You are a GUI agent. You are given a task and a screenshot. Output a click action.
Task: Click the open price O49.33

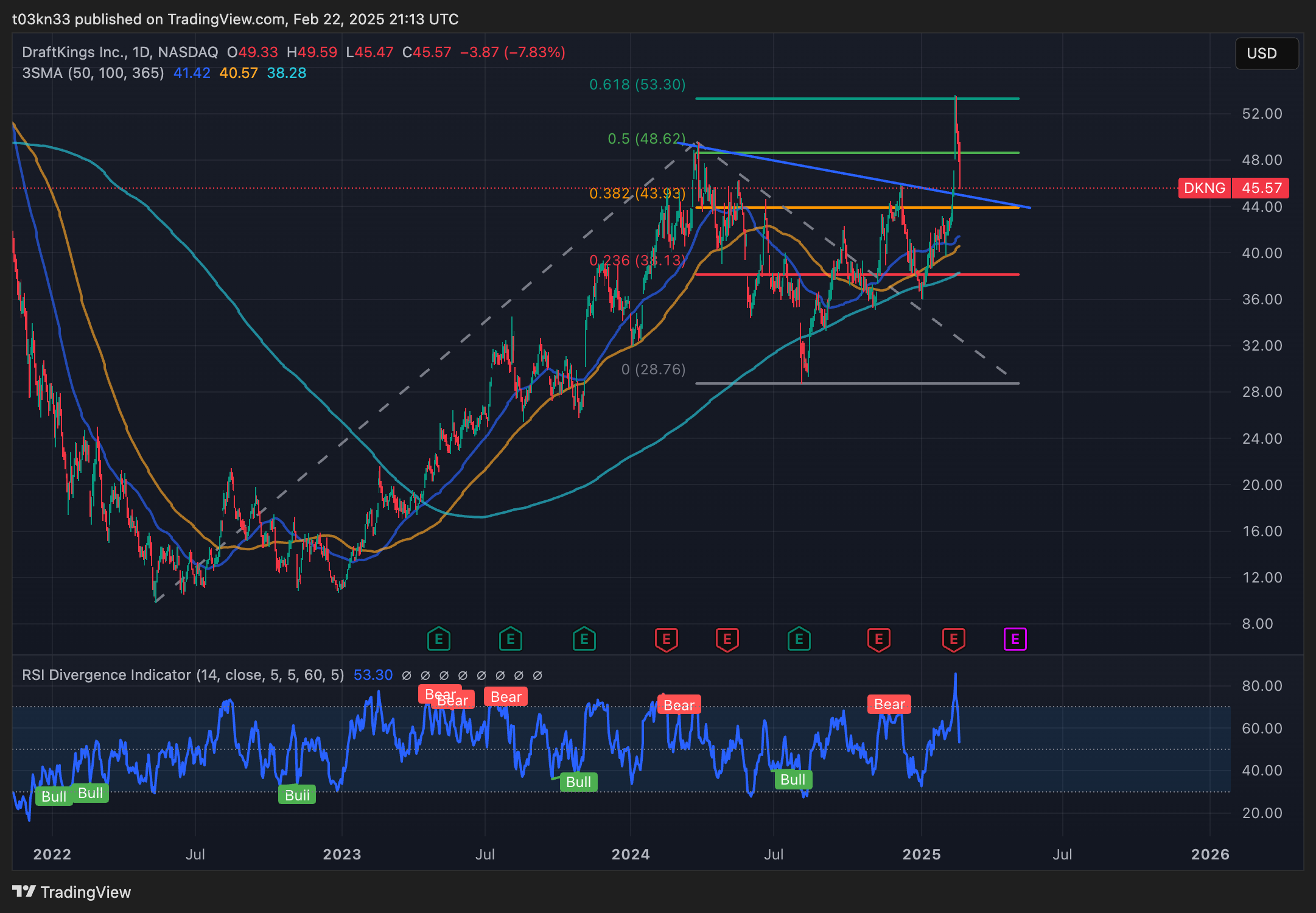(x=252, y=52)
